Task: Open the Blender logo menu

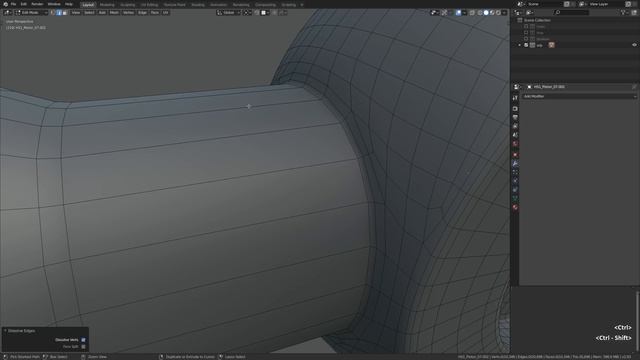Action: (x=5, y=4)
